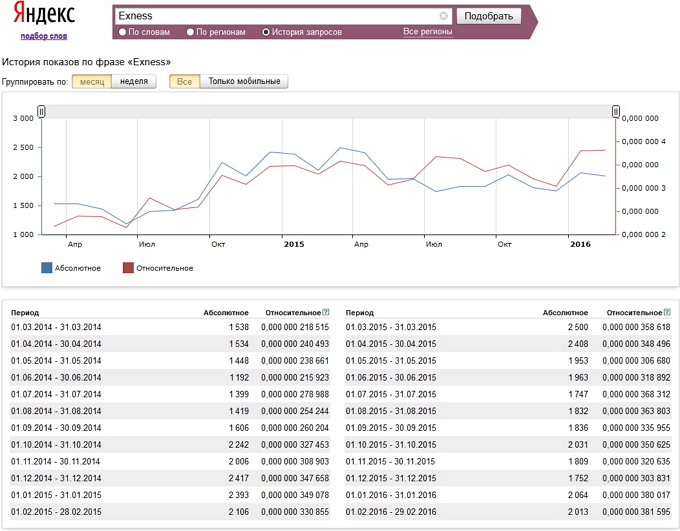
Task: Select row 01.03.2015 - 31.03.2015
Action: (508, 327)
